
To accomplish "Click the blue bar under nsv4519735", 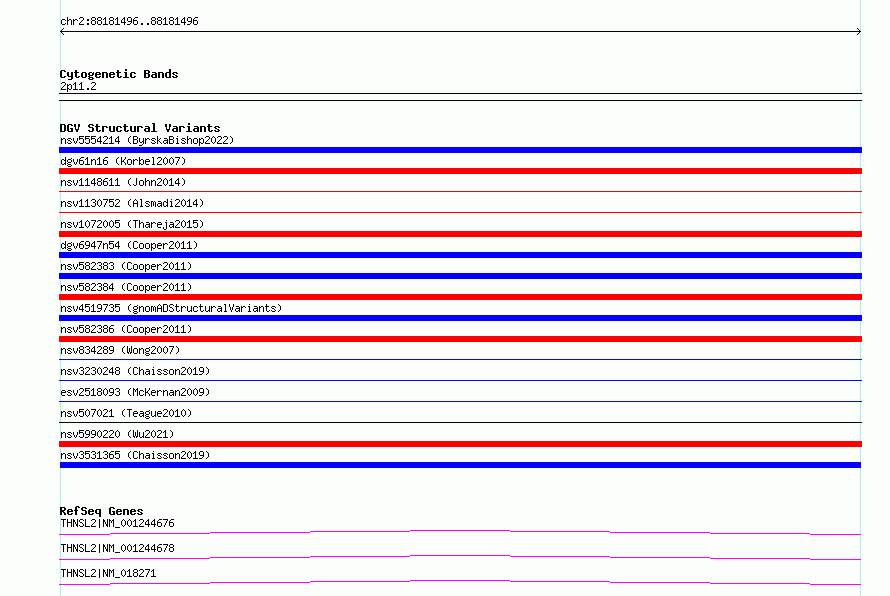I will [x=460, y=318].
